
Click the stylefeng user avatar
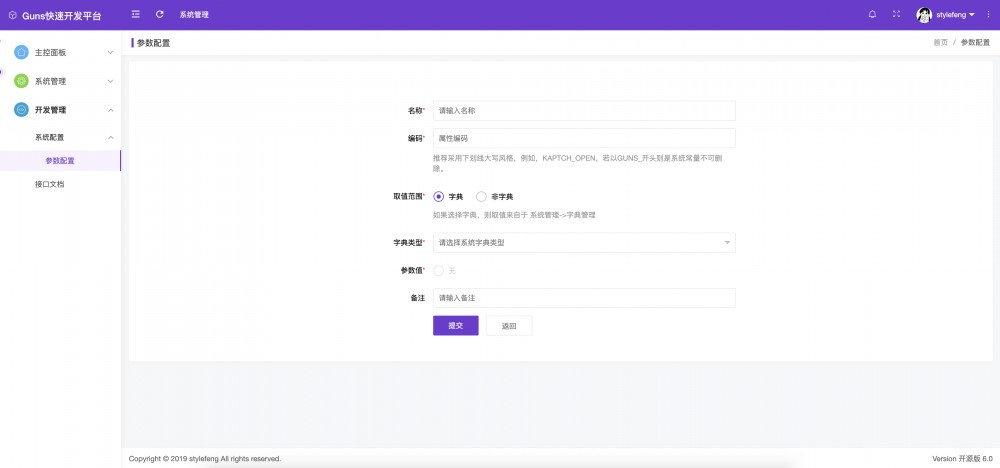[924, 15]
